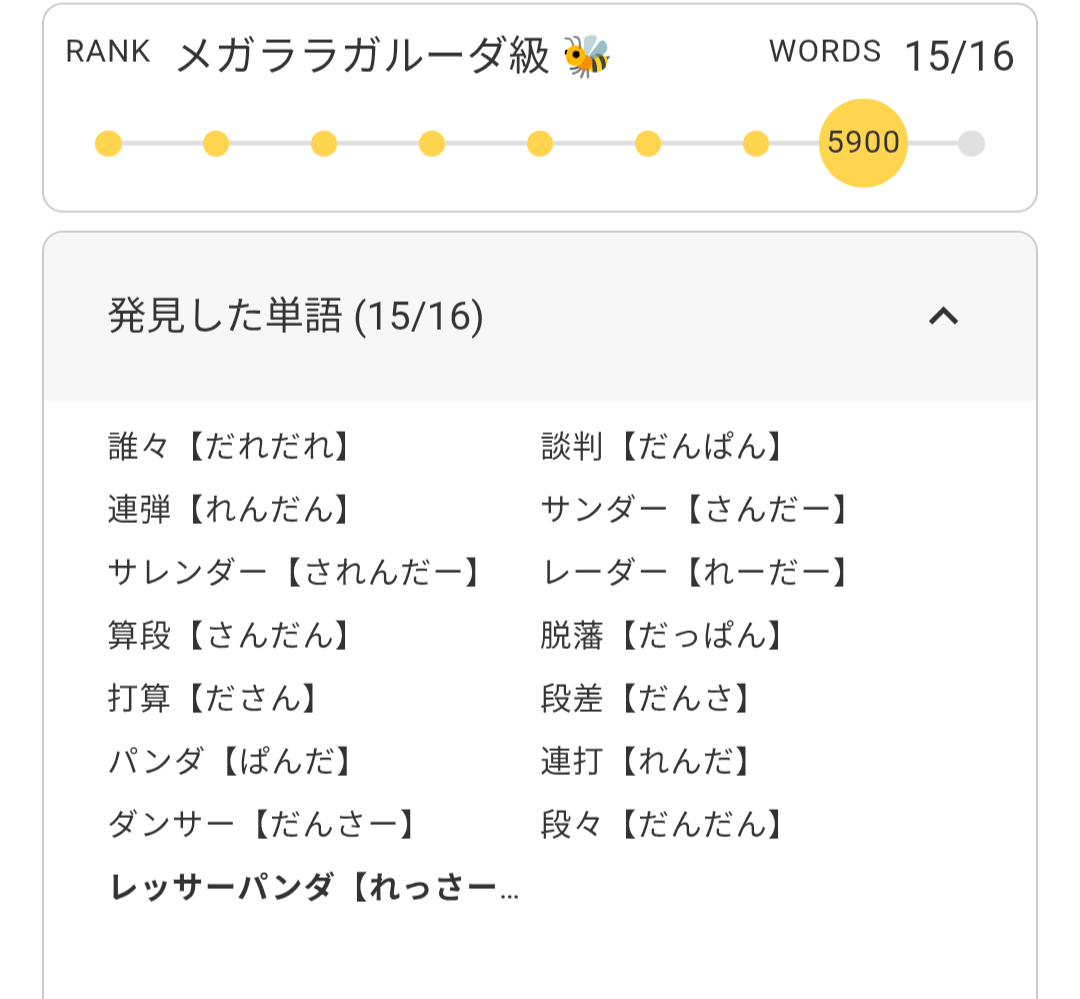Click the word 連弾【れんだん】
The image size is (1080, 999).
point(231,509)
